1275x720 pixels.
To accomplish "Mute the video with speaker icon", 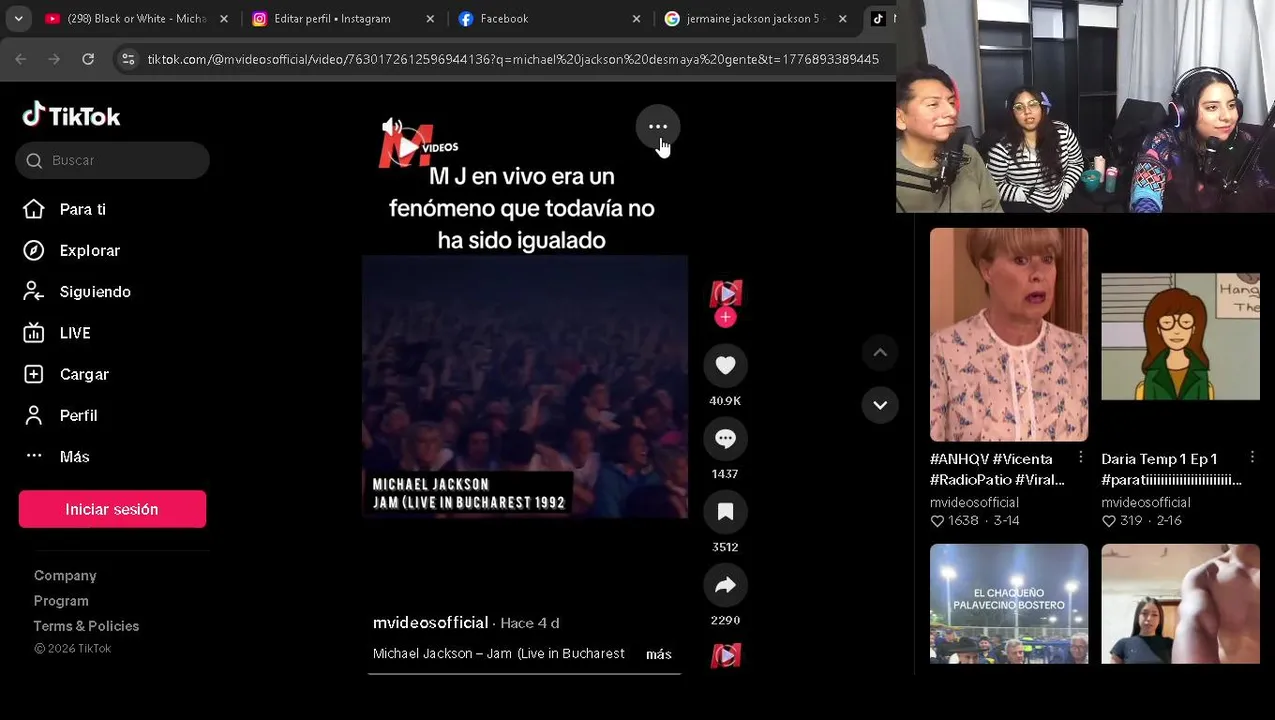I will click(392, 127).
